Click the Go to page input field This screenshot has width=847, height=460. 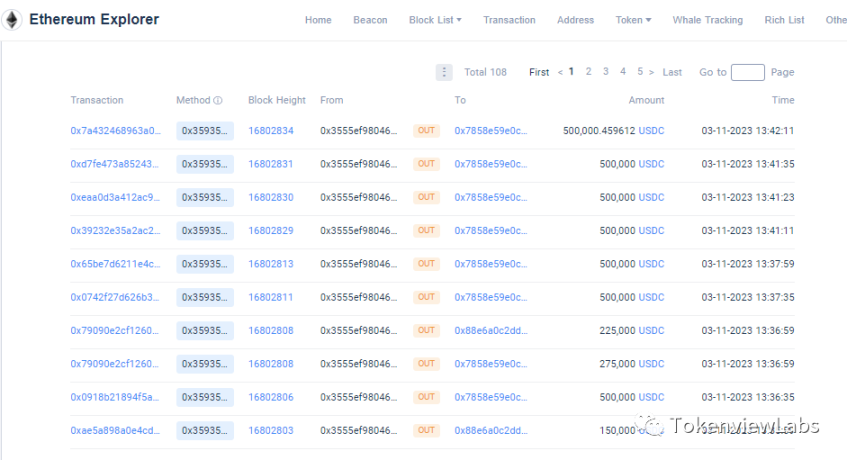(x=747, y=72)
